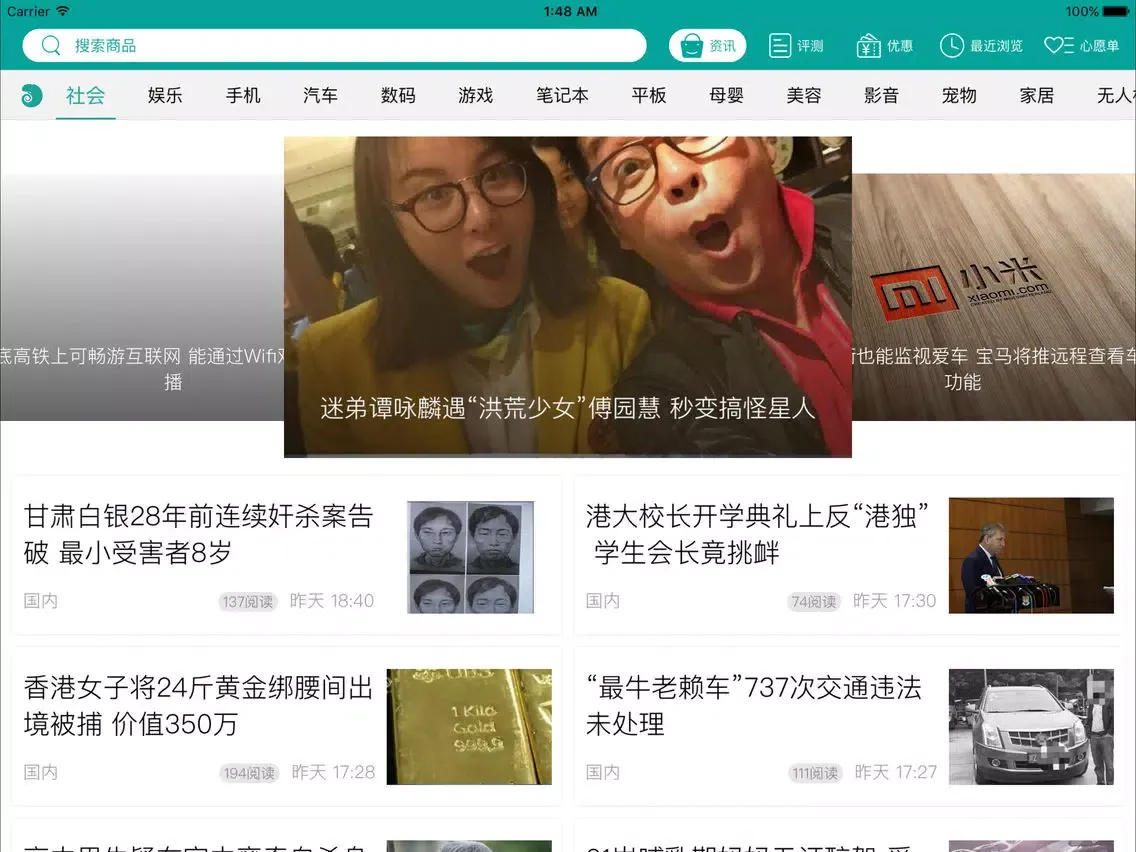Switch to the 平板 tab
Image resolution: width=1136 pixels, height=852 pixels.
click(648, 95)
